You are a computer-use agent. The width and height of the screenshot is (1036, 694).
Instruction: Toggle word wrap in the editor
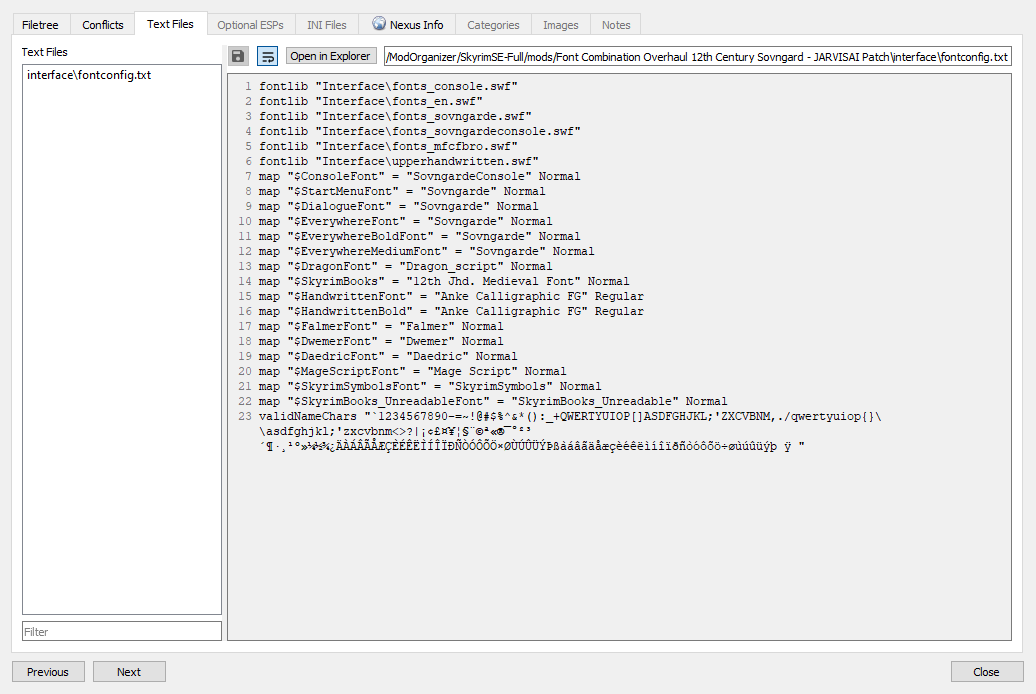[268, 56]
